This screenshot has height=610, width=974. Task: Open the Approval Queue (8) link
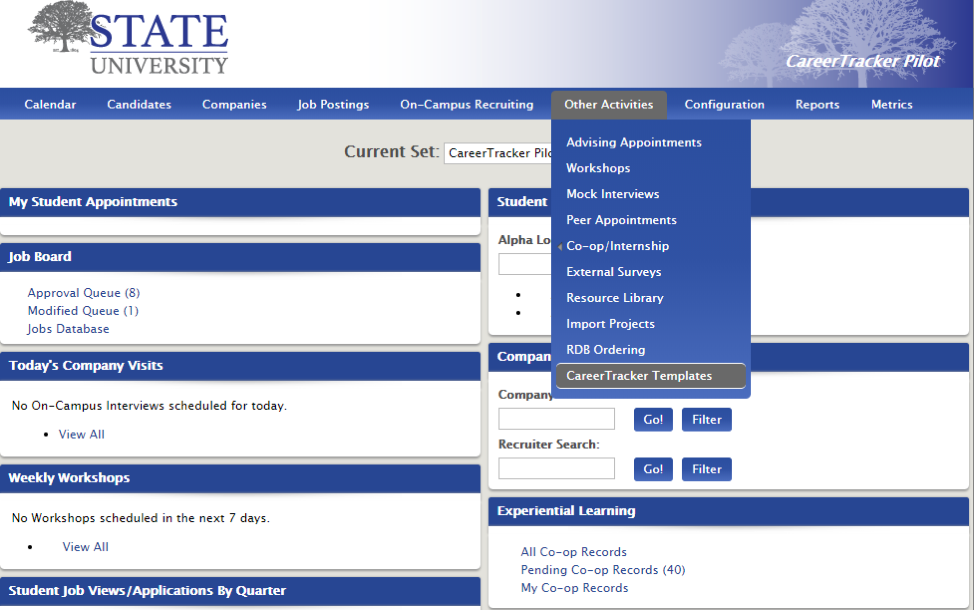[84, 293]
